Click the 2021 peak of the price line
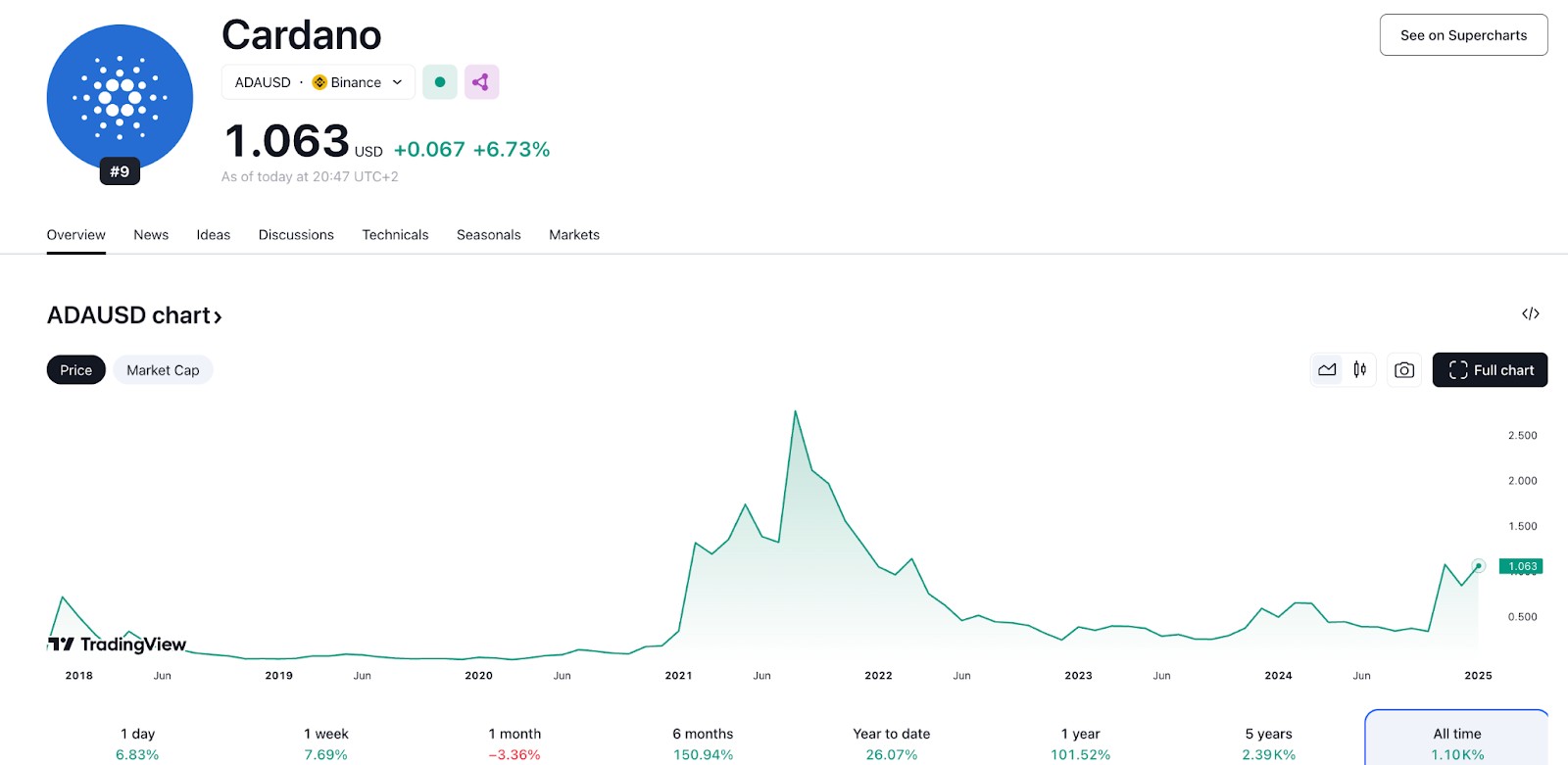The image size is (1568, 765). (795, 411)
